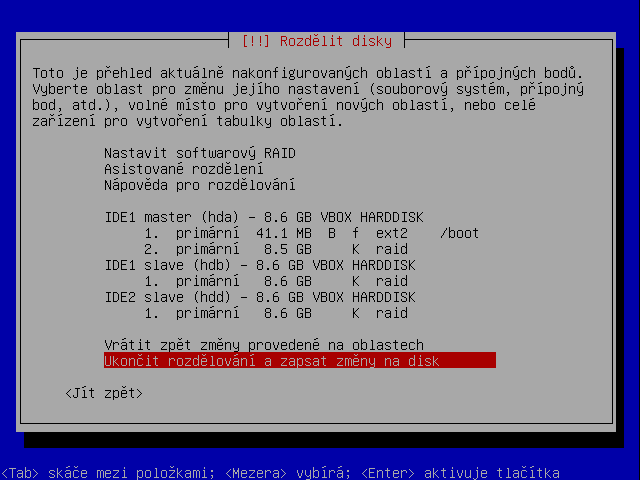Open Nápověda pro rozdělování help
Viewport: 640px width, 480px height.
click(x=200, y=185)
